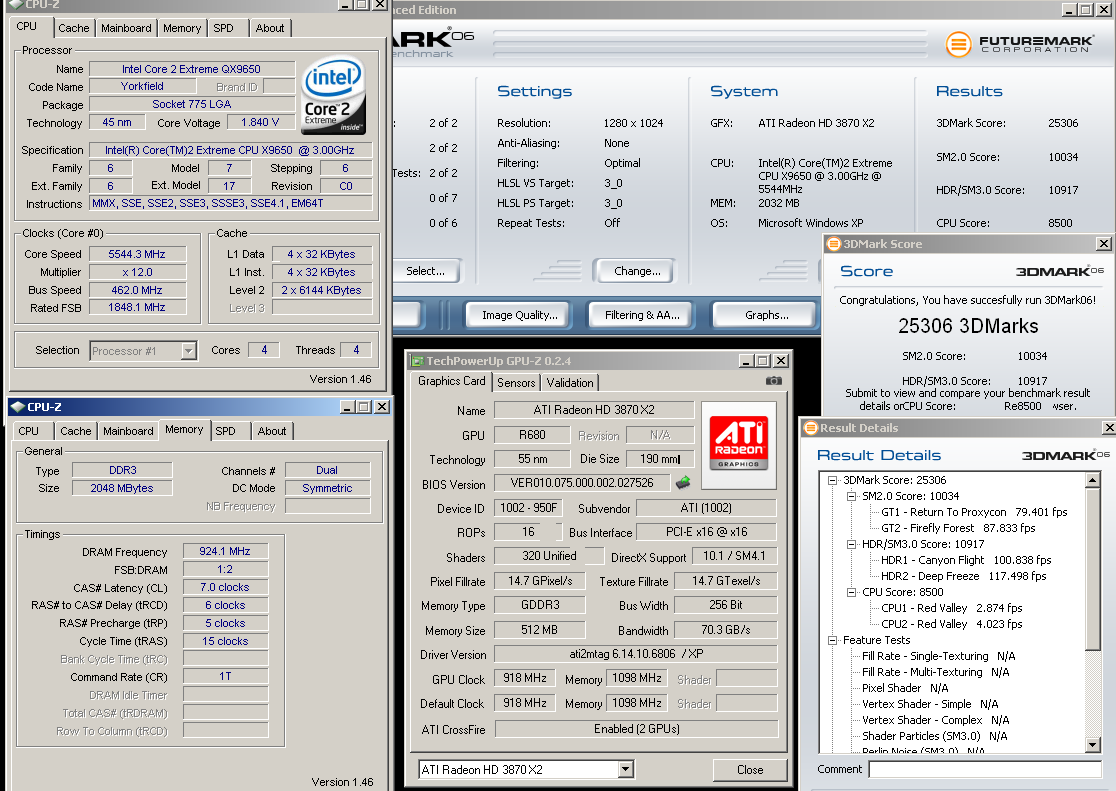
Task: Collapse the 3DMark Score: 25306 tree node
Action: tap(832, 481)
